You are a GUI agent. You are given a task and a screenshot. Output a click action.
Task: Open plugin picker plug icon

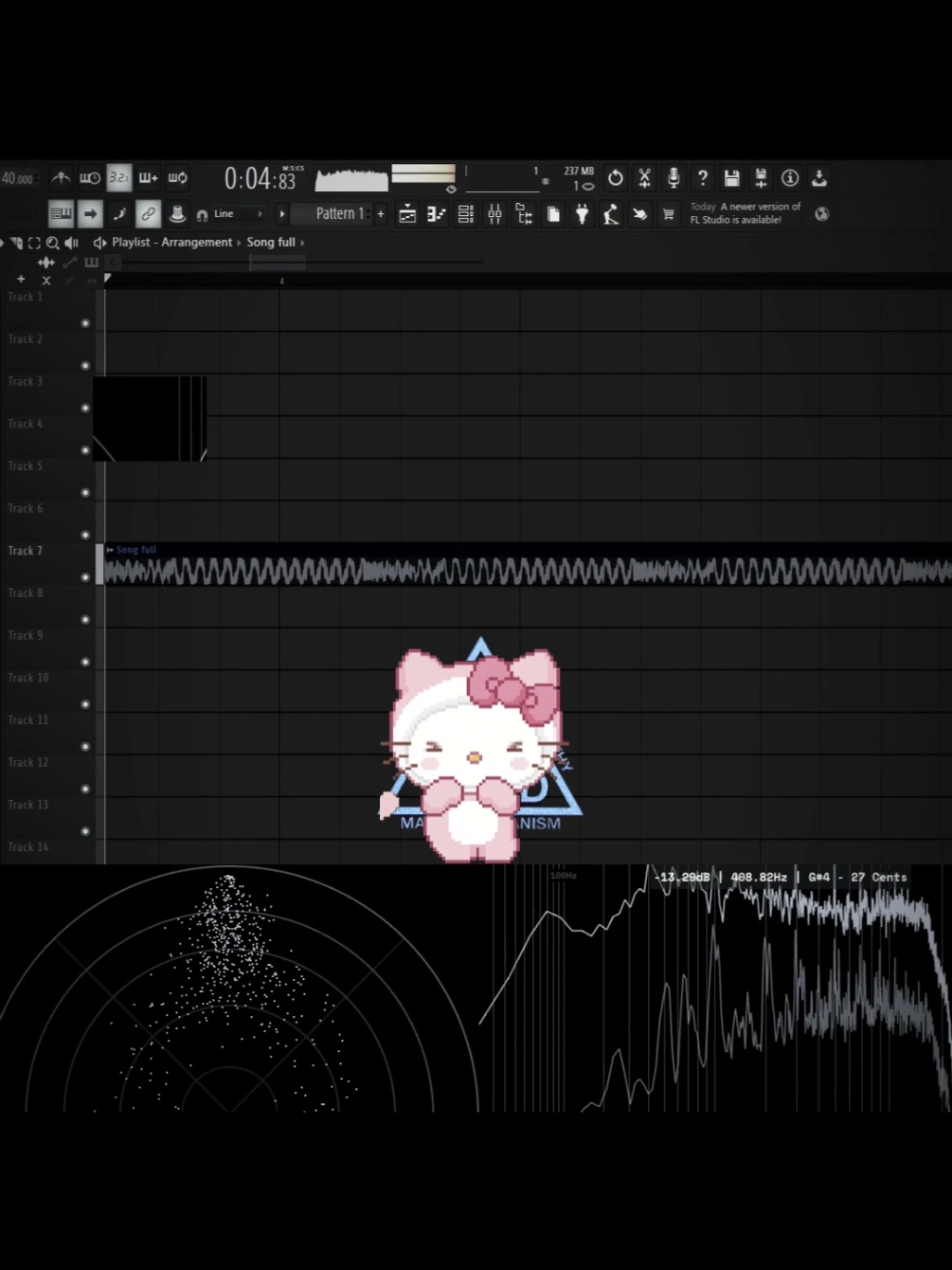point(582,214)
